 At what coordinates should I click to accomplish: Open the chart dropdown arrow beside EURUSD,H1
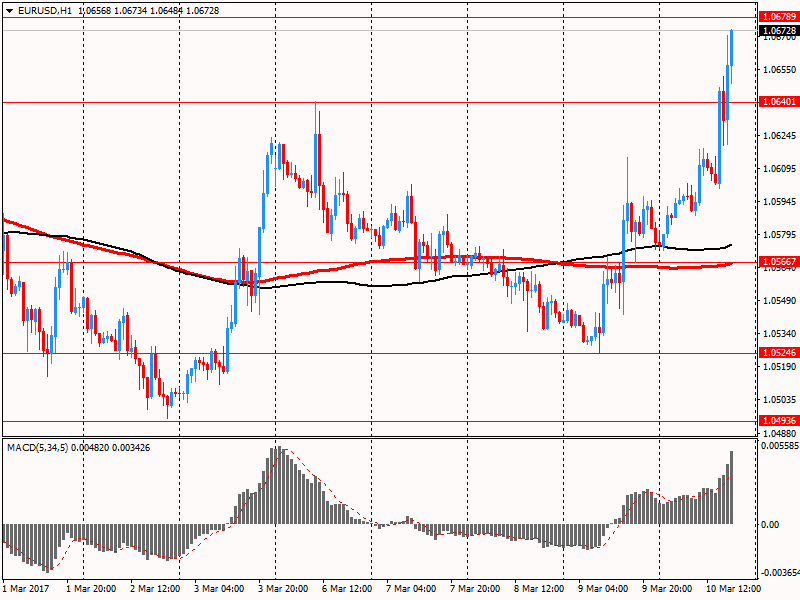10,11
